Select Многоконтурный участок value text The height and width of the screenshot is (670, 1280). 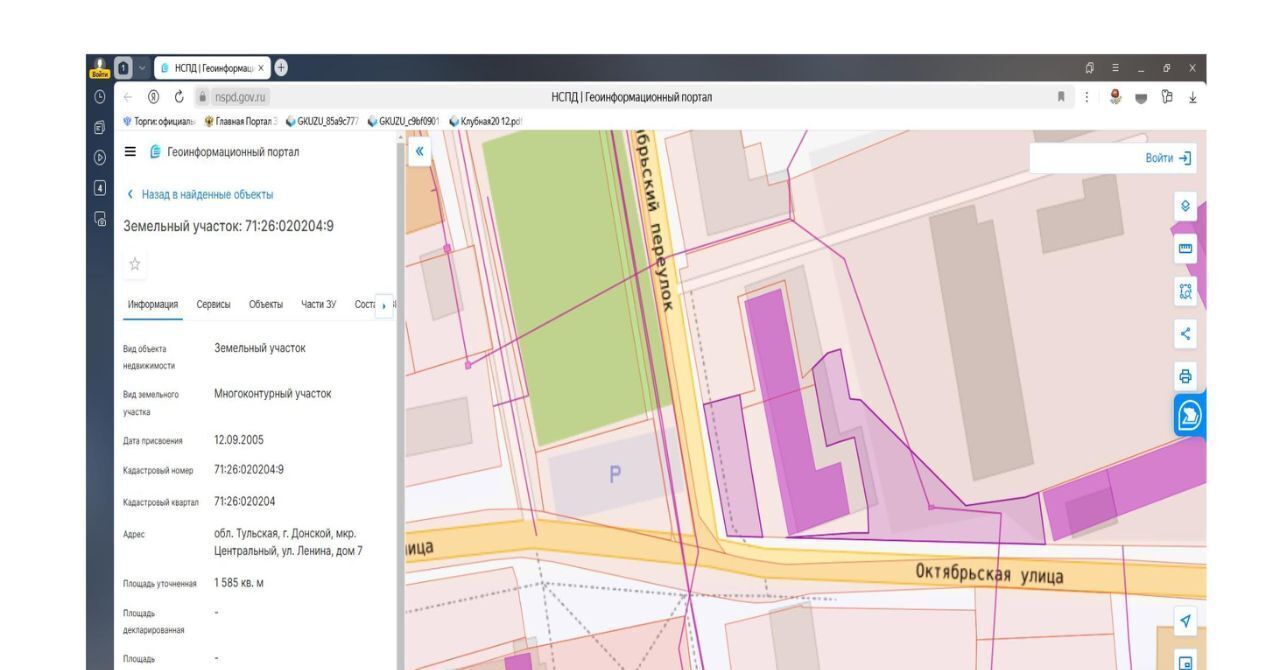(273, 394)
